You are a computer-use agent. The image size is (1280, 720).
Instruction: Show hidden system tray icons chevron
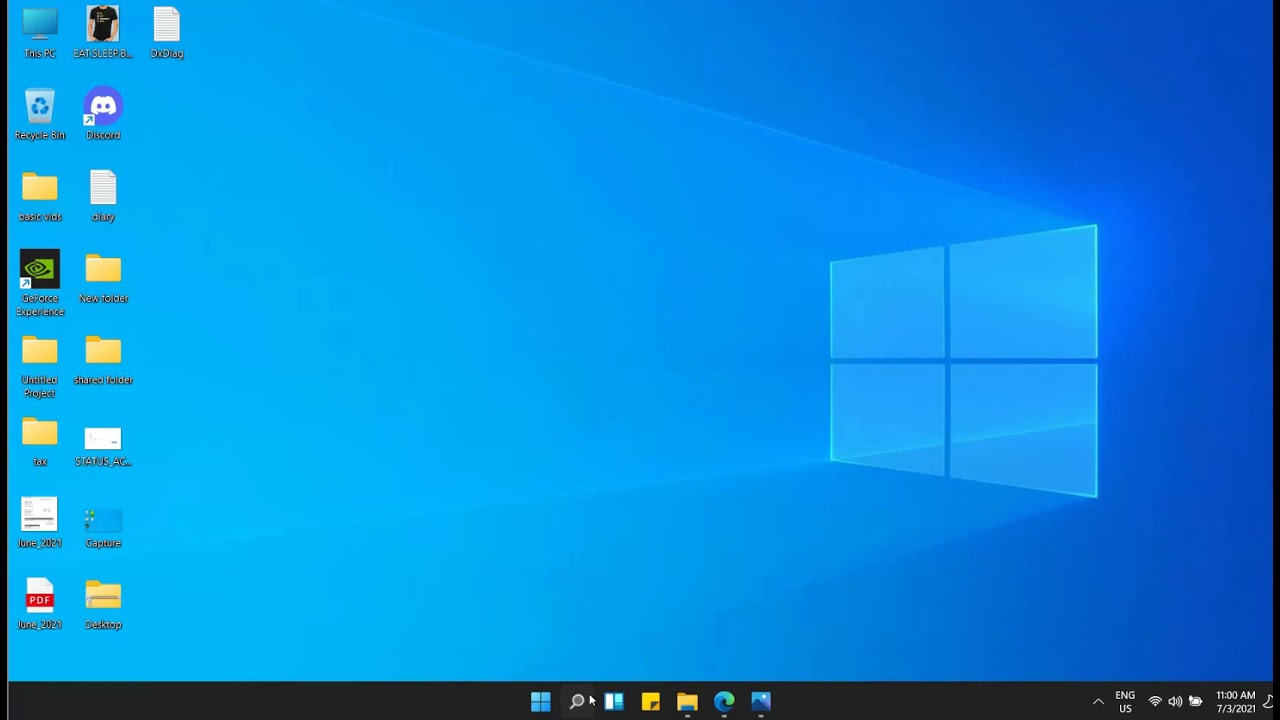click(1098, 701)
